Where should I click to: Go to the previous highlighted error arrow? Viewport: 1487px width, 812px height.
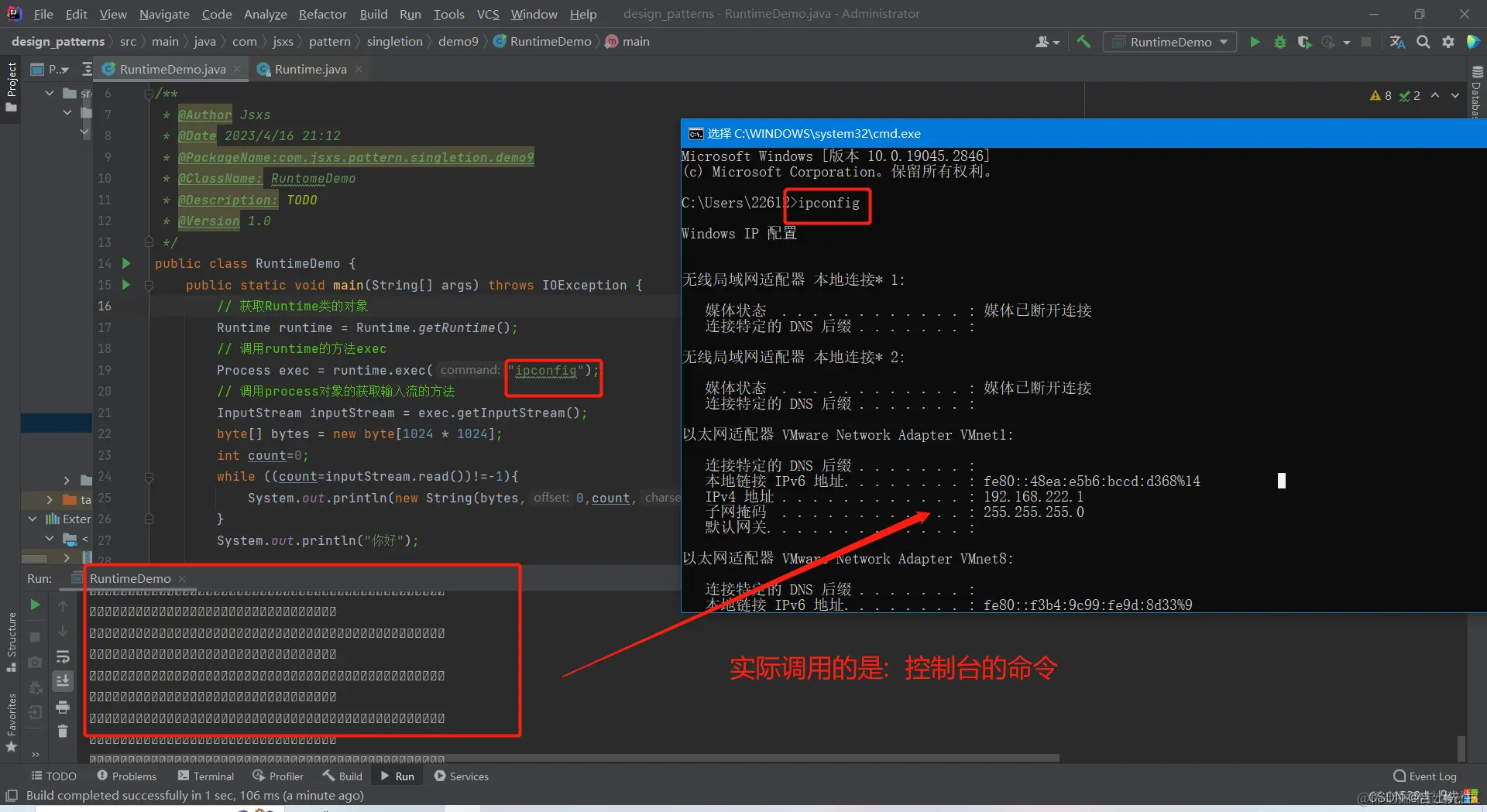coord(1435,95)
